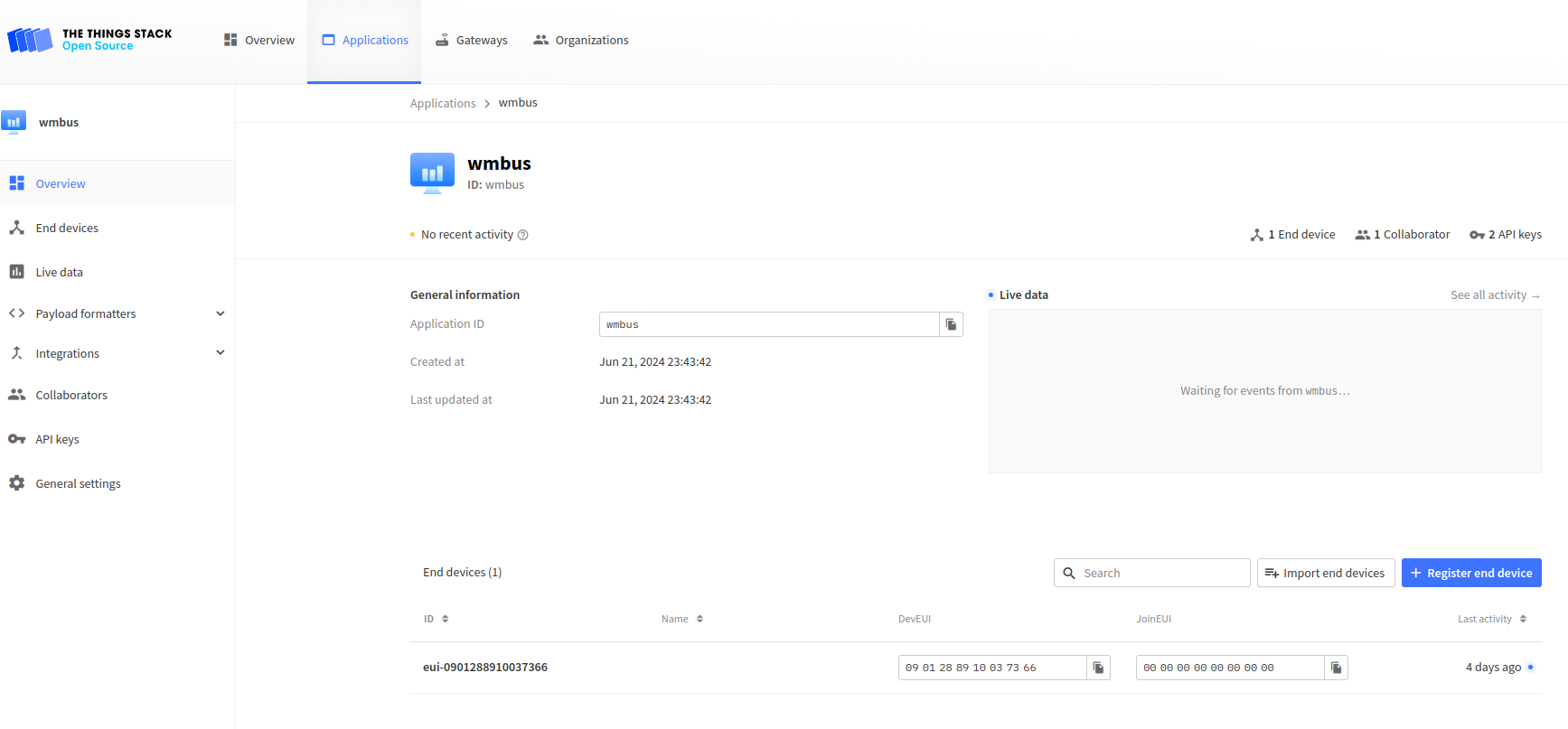Screen dimensions: 1568x729
Task: Sort end devices by Name
Action: tap(681, 619)
